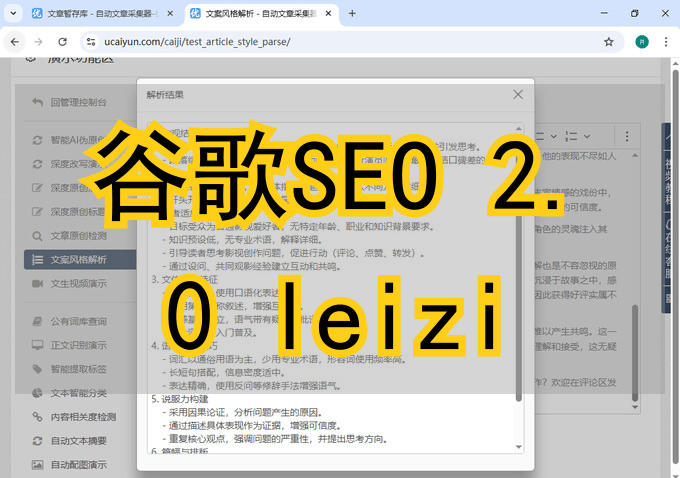View site information for ucaiyun.com

point(91,42)
